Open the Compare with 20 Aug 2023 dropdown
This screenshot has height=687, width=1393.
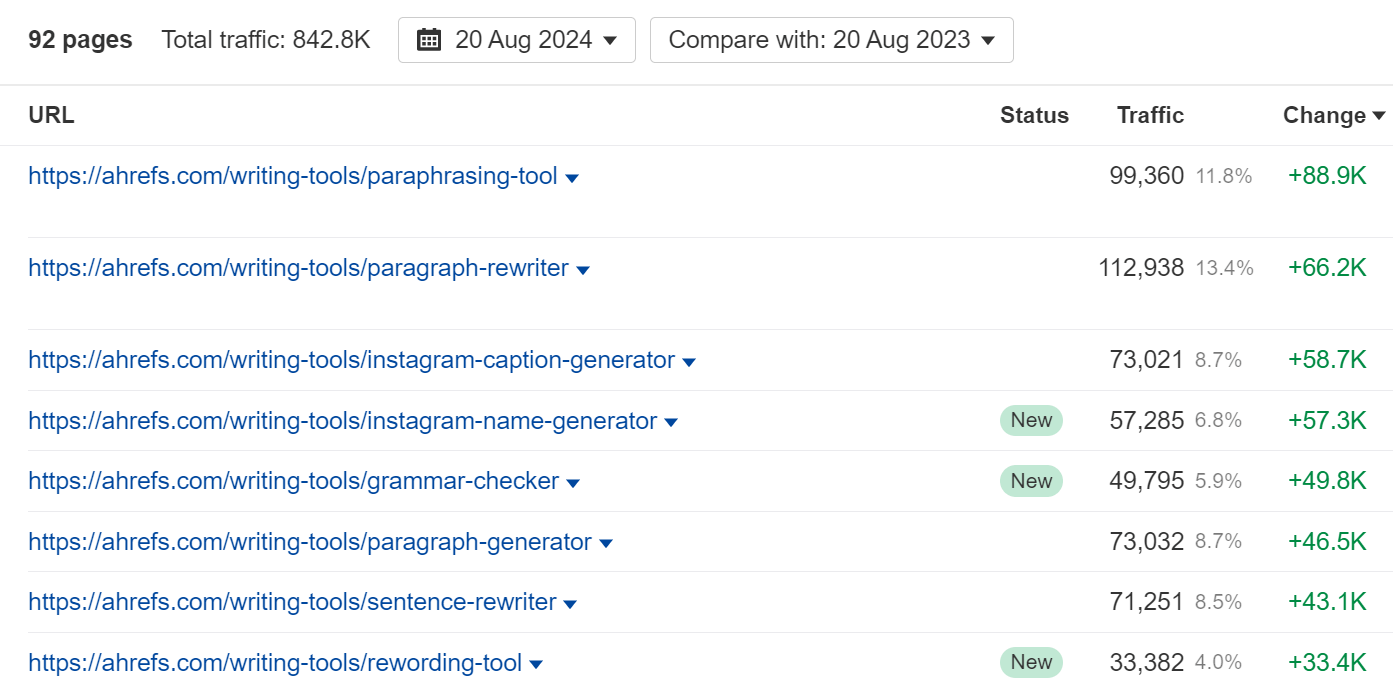pos(831,40)
